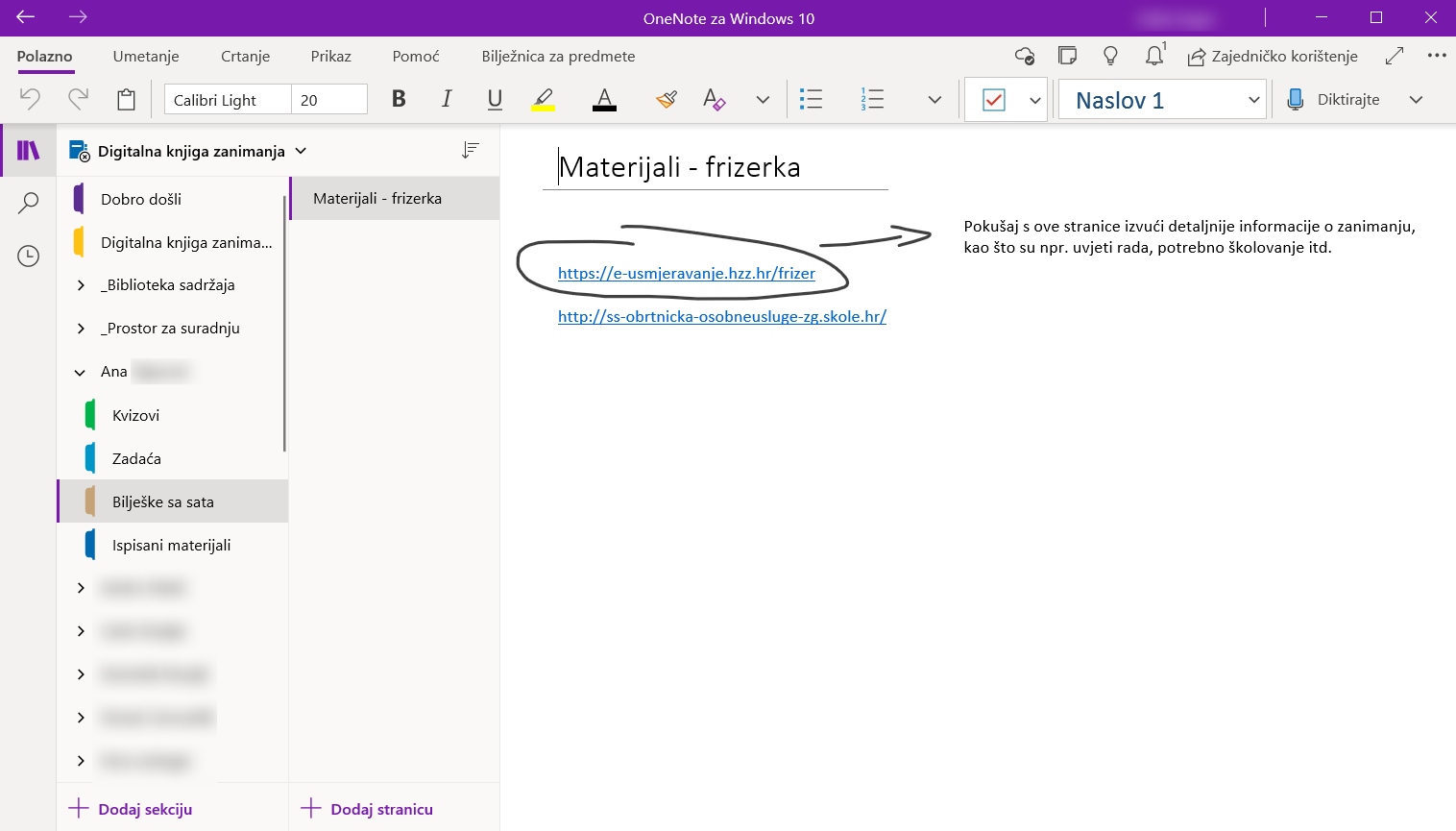This screenshot has height=831, width=1456.
Task: Switch to the Polazno tab
Action: 44,56
